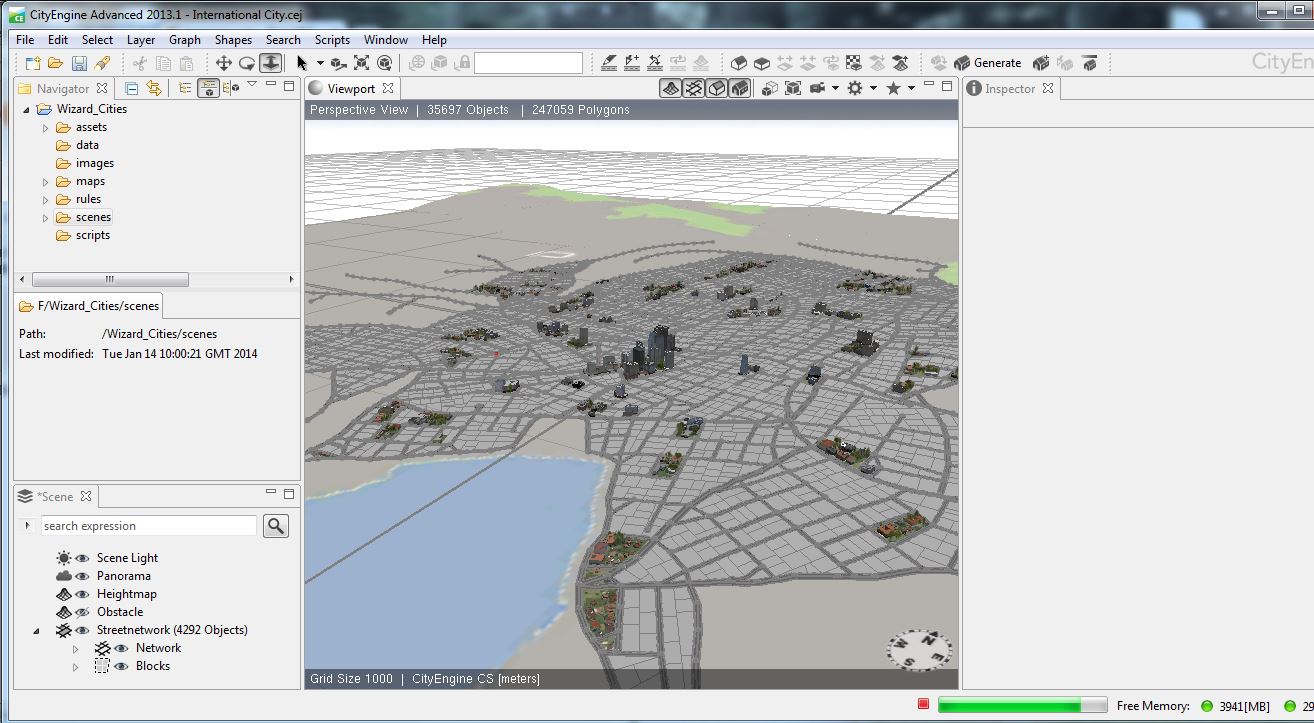Toggle shapes visibility in Viewport toolbar
Image resolution: width=1314 pixels, height=723 pixels.
click(x=716, y=88)
